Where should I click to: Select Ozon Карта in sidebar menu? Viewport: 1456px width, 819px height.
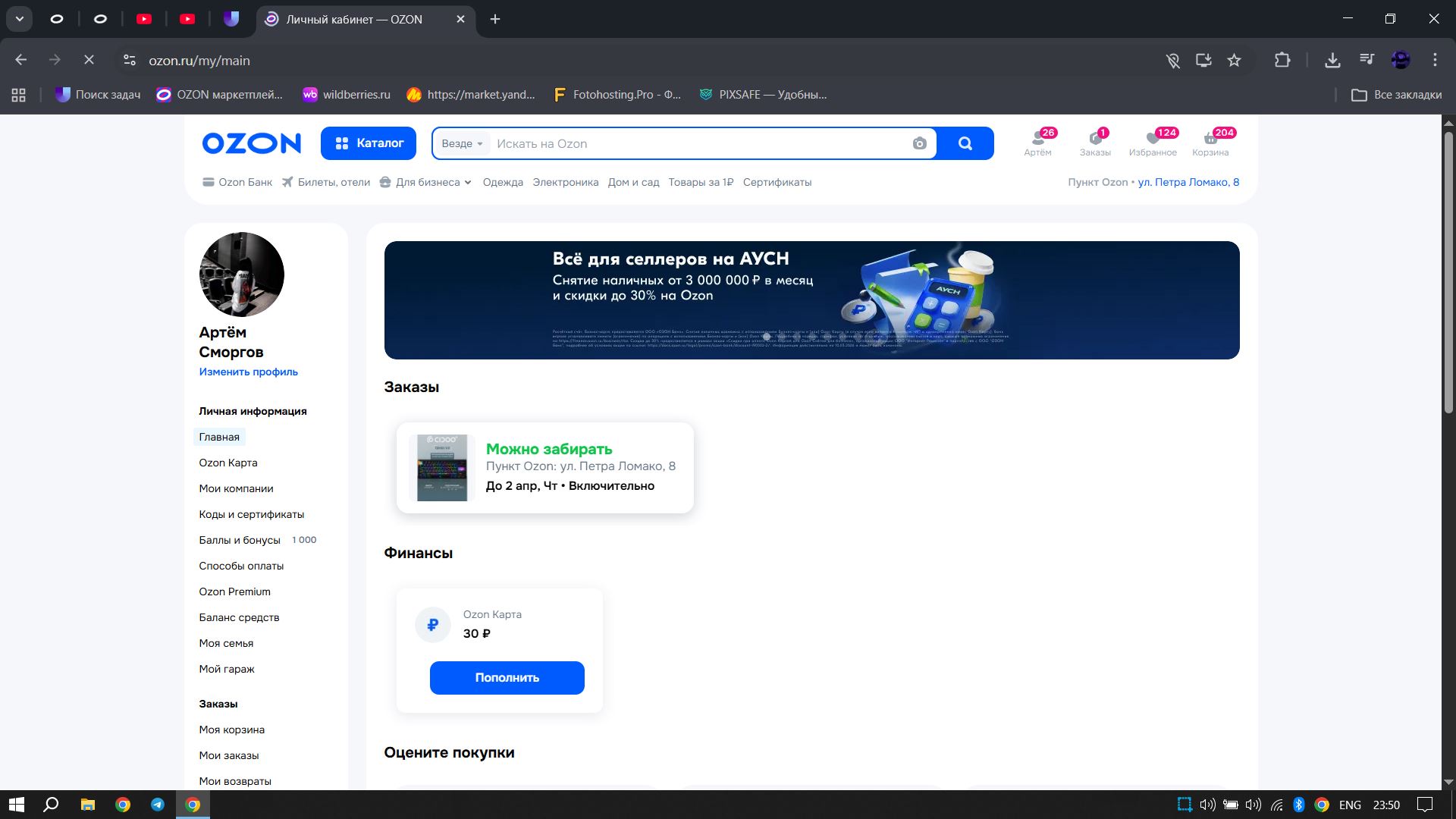(227, 463)
